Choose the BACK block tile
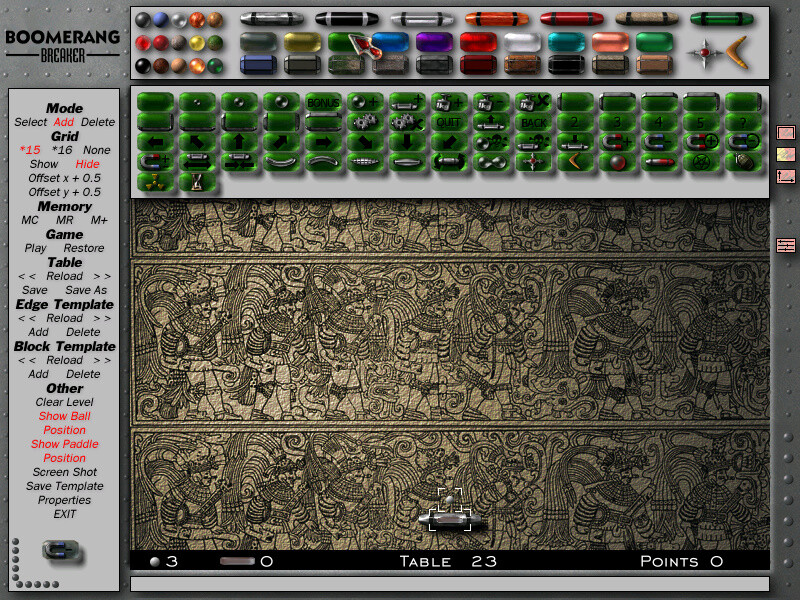Screen dimensions: 800x600 coord(532,122)
